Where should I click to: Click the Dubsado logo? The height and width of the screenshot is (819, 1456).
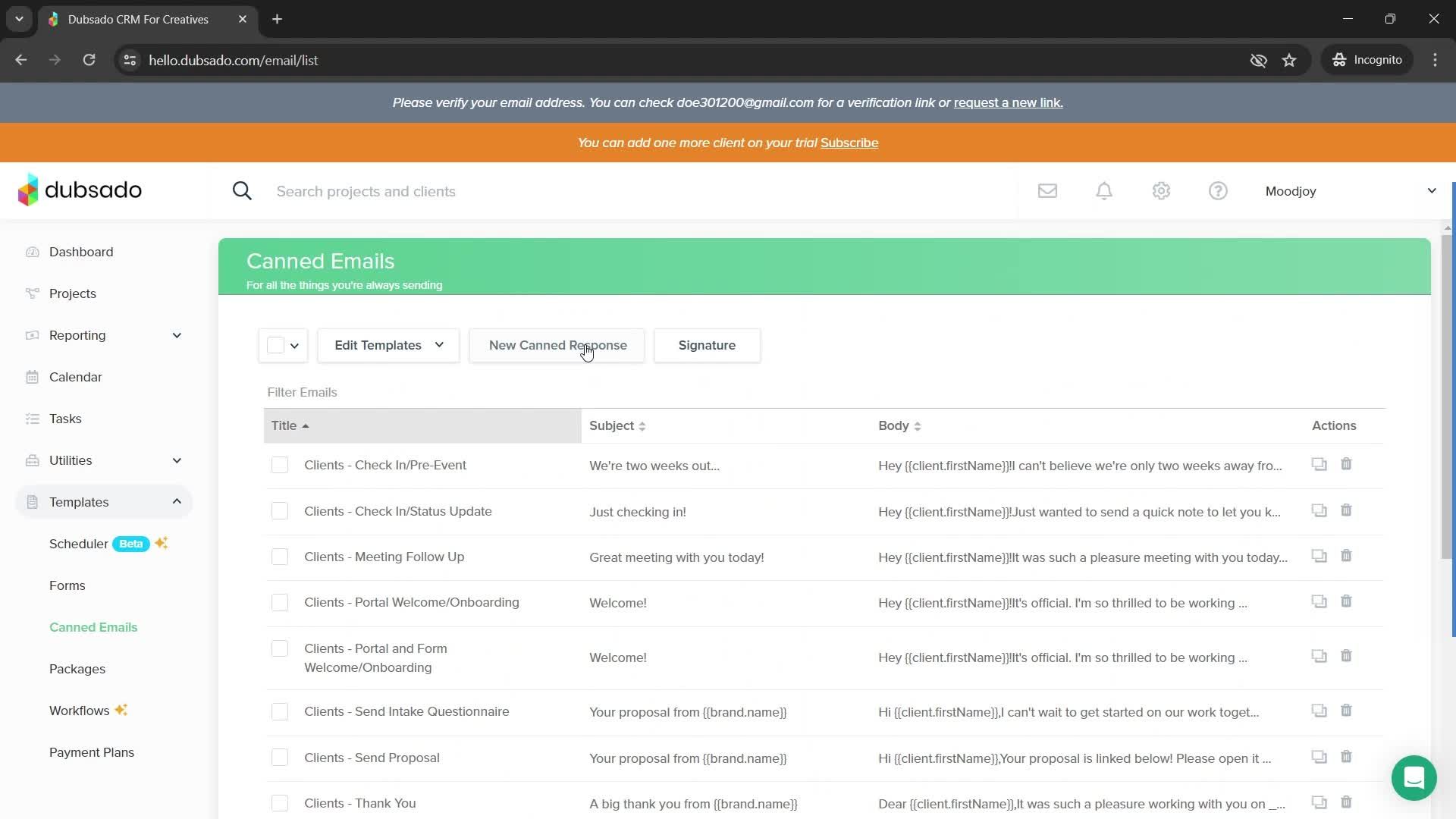point(80,190)
